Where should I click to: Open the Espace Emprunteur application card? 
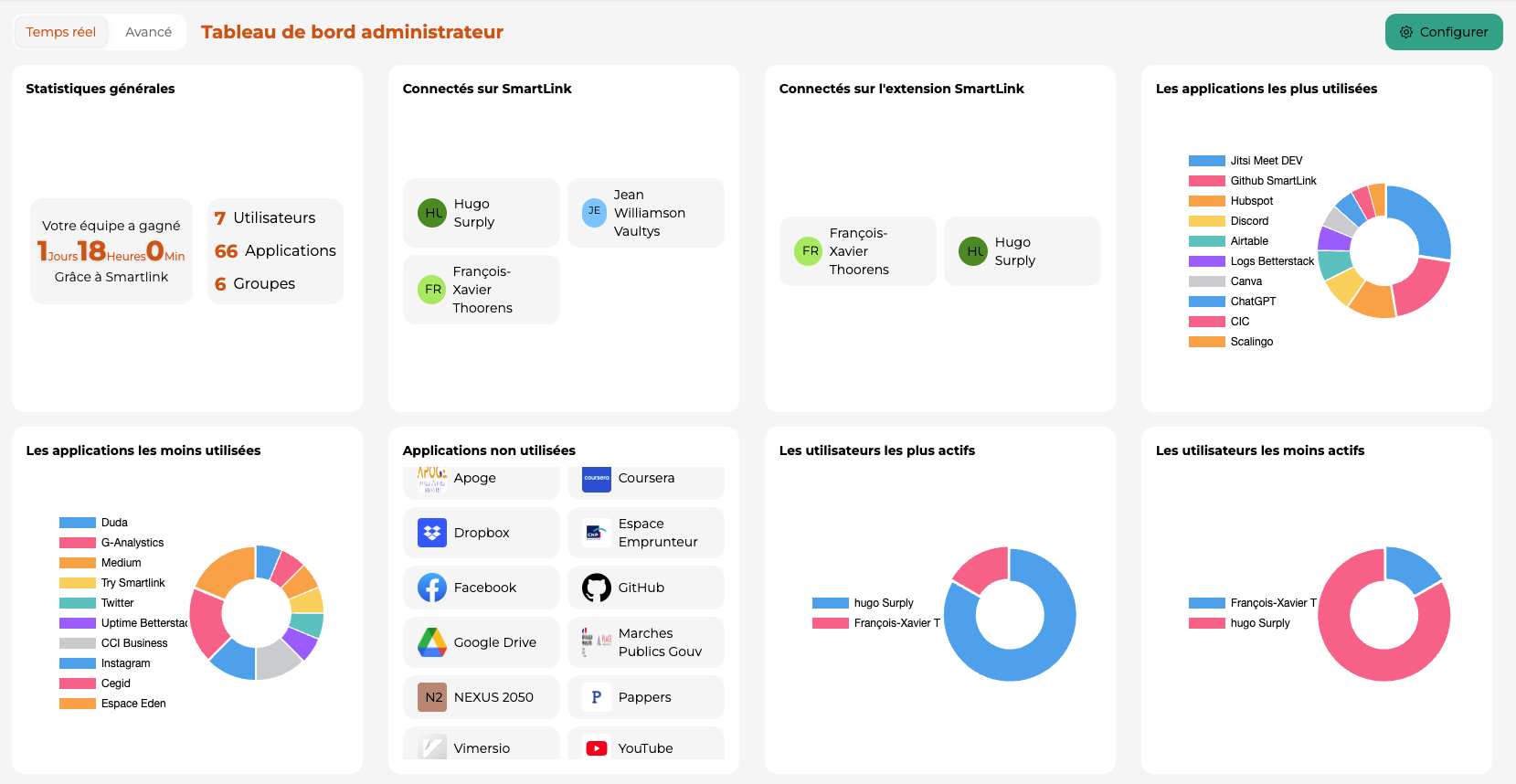(646, 533)
